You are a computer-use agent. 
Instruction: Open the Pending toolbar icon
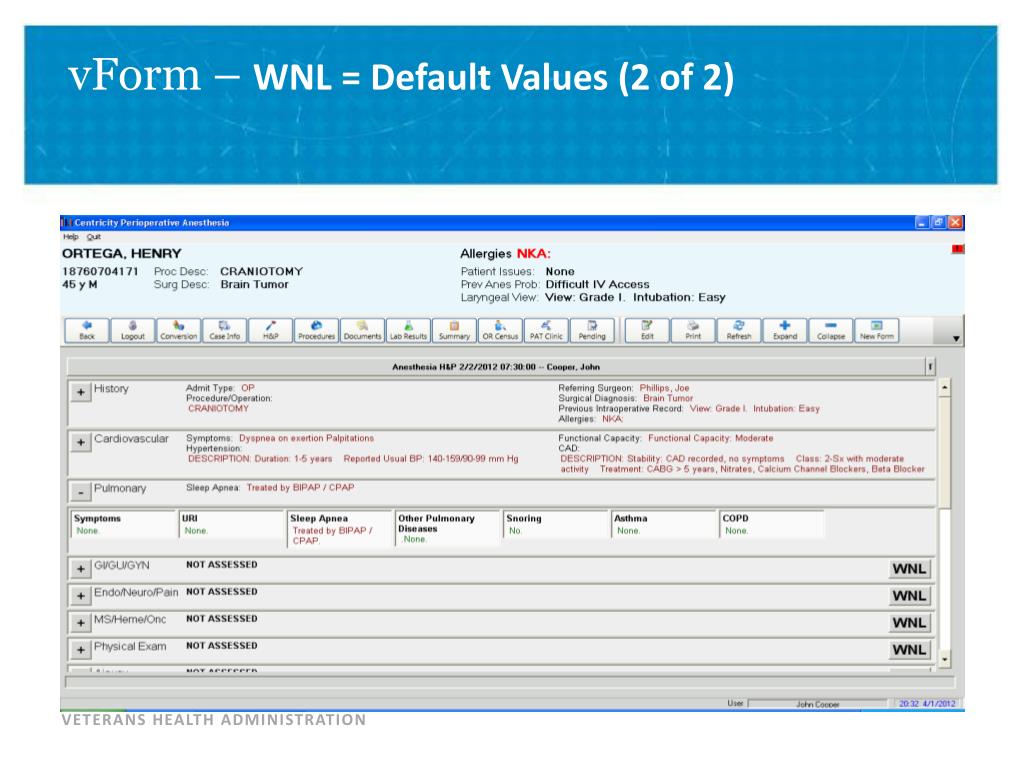592,330
